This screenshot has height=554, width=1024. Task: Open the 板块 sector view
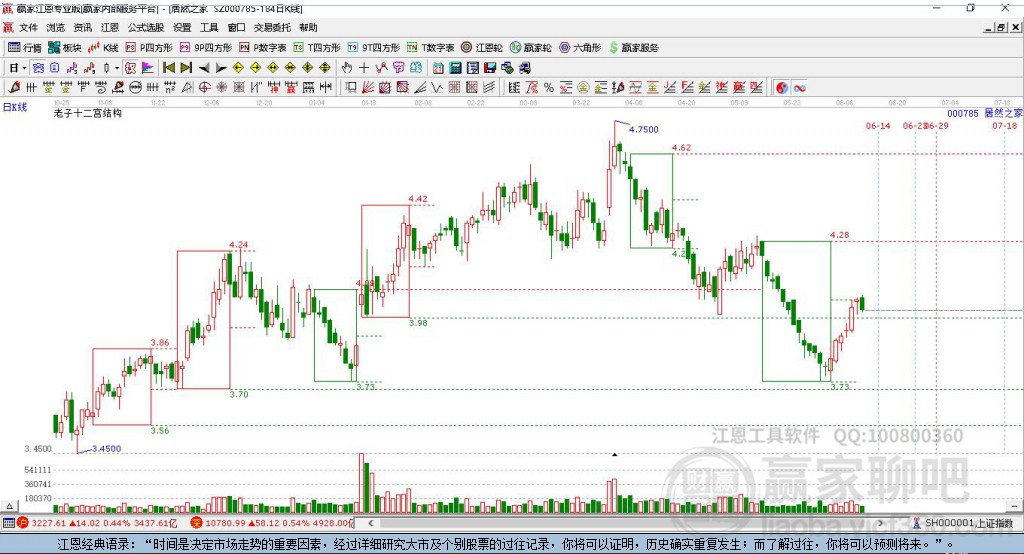tap(64, 48)
